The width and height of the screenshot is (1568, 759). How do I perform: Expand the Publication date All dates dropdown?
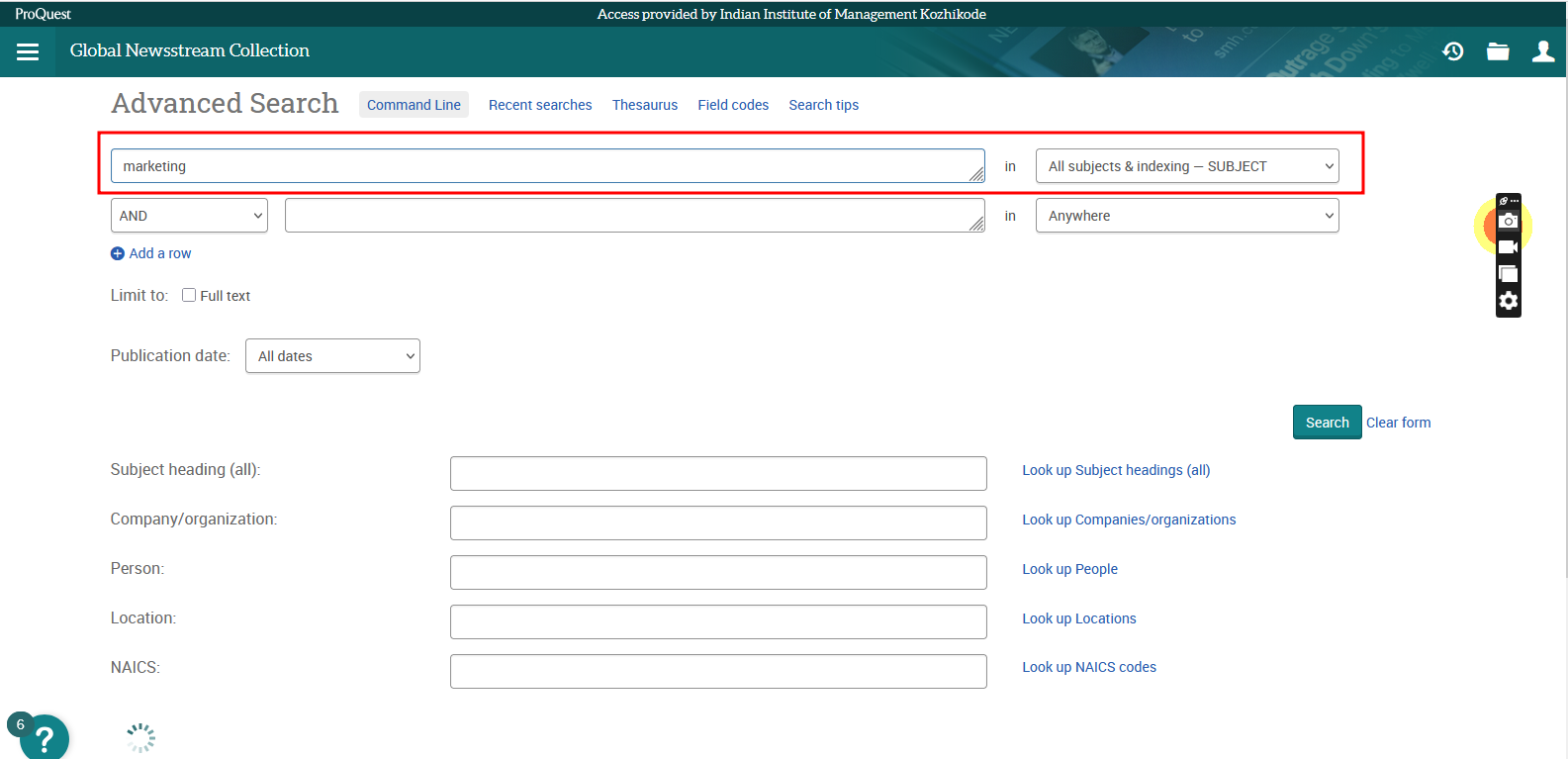tap(332, 356)
